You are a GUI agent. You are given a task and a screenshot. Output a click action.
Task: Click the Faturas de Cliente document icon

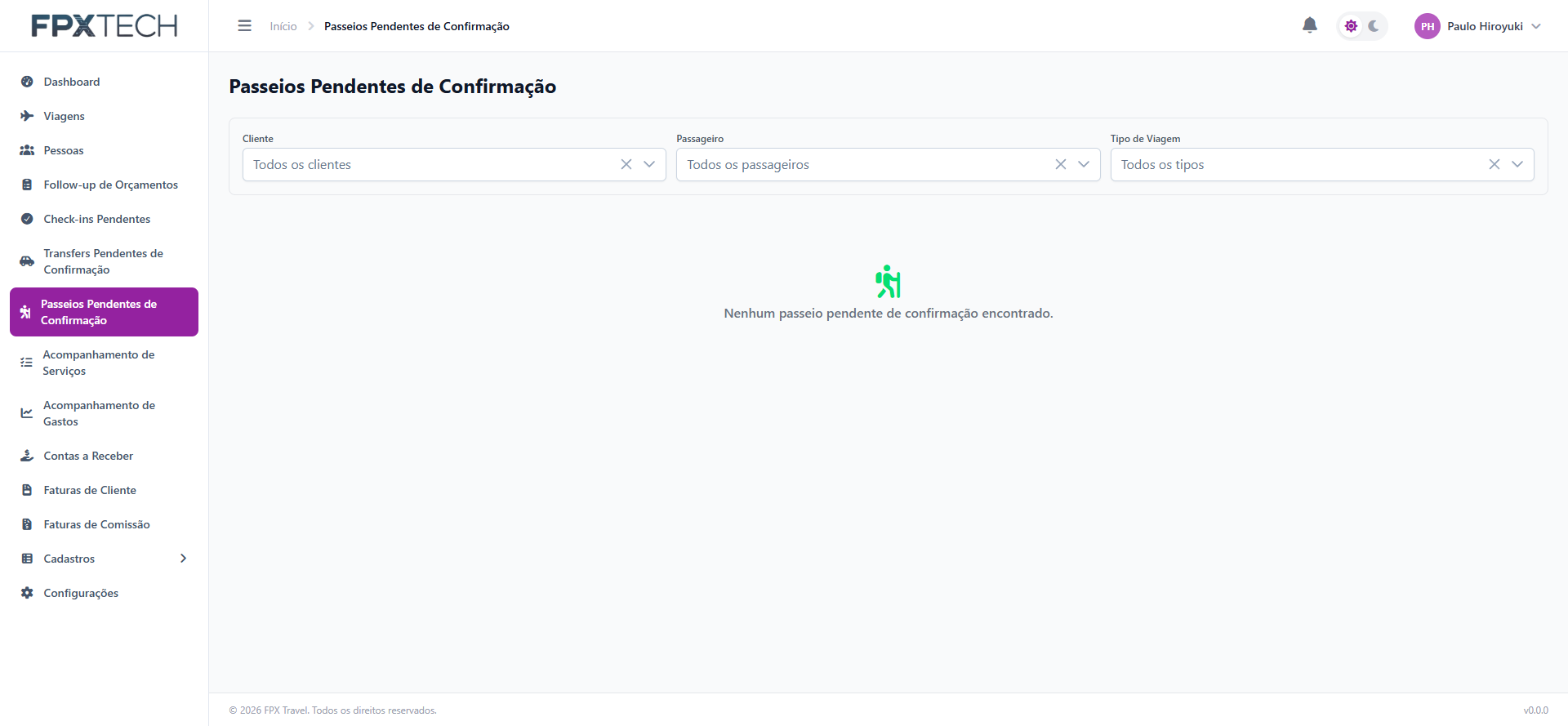27,490
